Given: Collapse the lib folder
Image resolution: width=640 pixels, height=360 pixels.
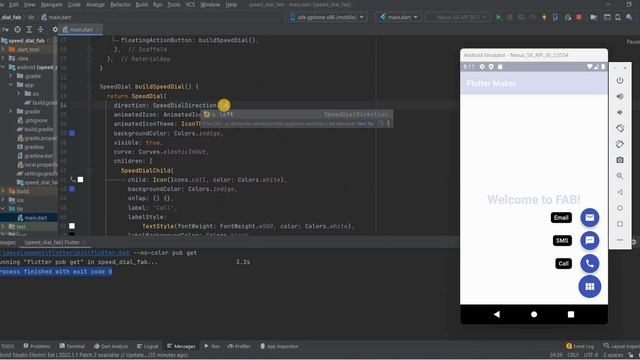Looking at the screenshot, I should point(3,209).
